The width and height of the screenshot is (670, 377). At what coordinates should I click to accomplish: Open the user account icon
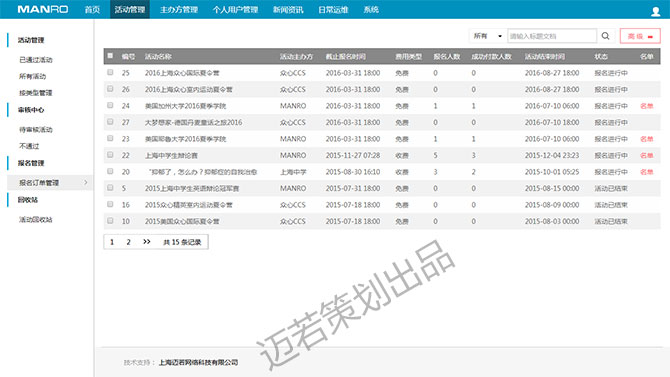pos(655,11)
